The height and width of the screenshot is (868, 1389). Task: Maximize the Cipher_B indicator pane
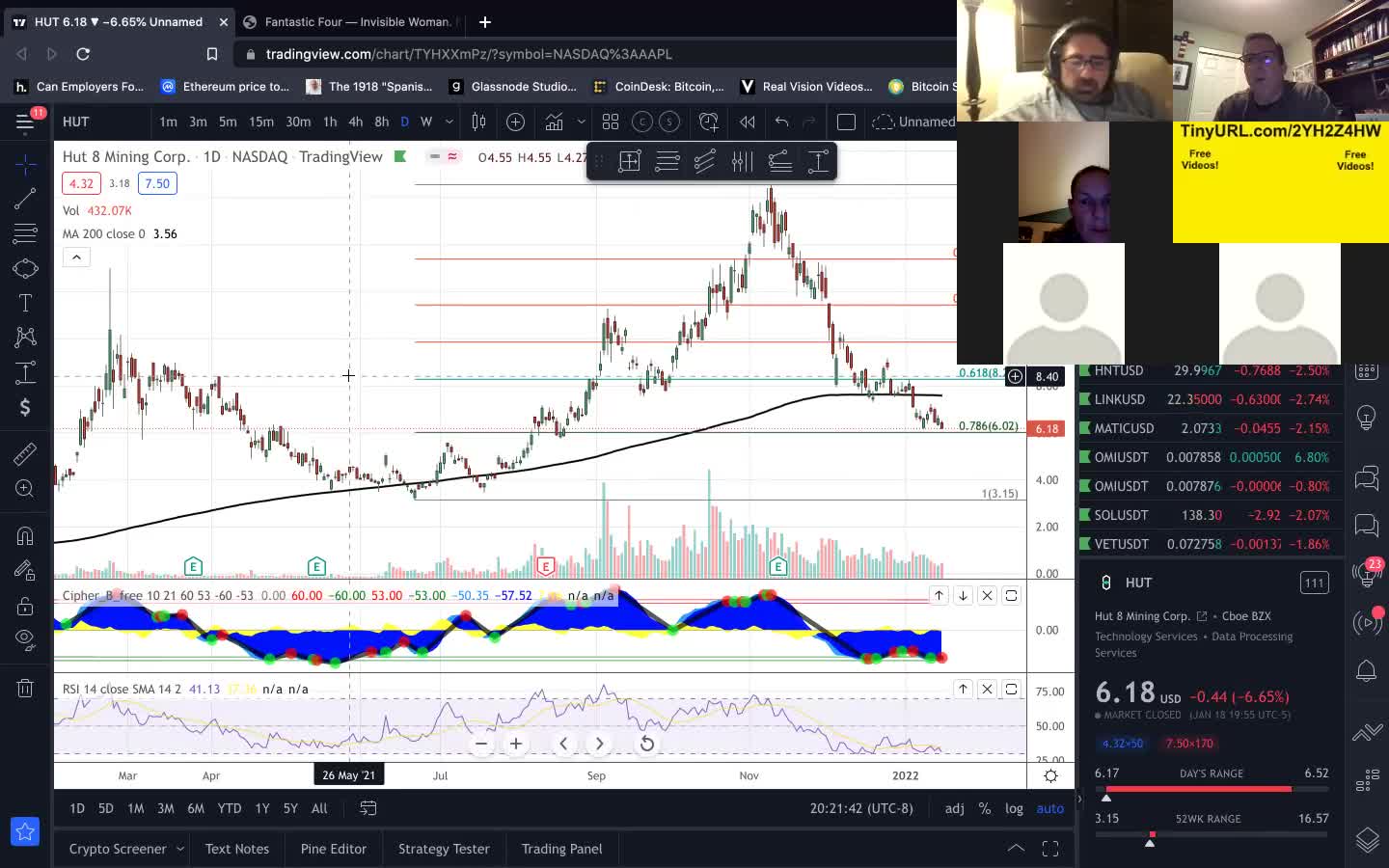(1011, 595)
